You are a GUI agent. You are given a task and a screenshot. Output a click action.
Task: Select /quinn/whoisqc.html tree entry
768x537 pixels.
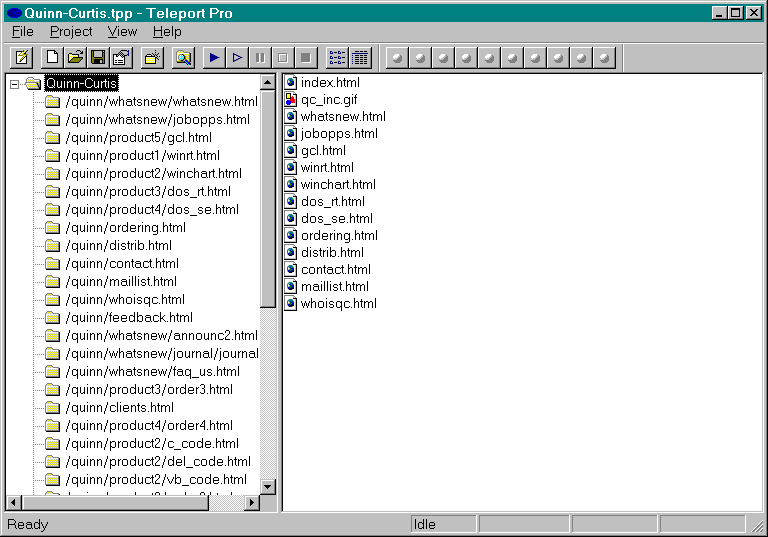pyautogui.click(x=125, y=300)
